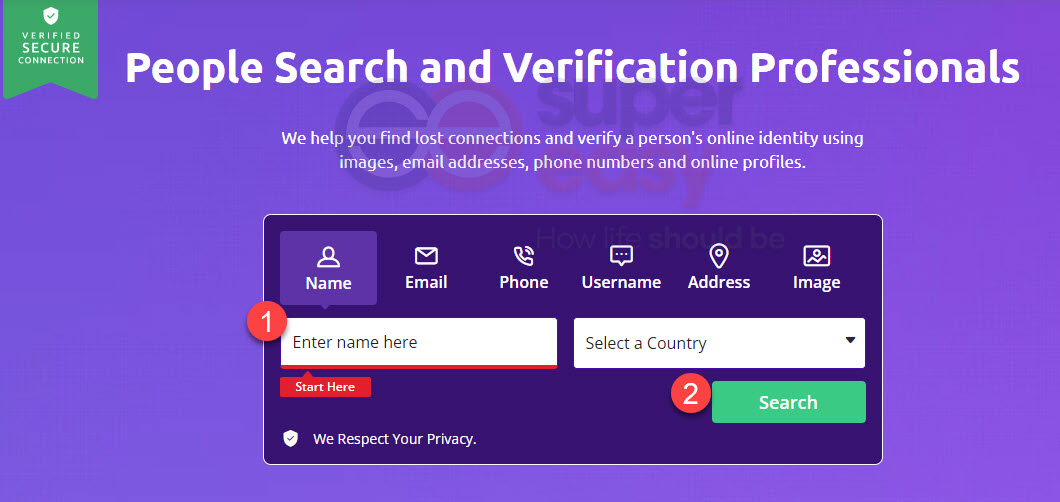Click the country dropdown arrow
The image size is (1060, 502).
850,340
